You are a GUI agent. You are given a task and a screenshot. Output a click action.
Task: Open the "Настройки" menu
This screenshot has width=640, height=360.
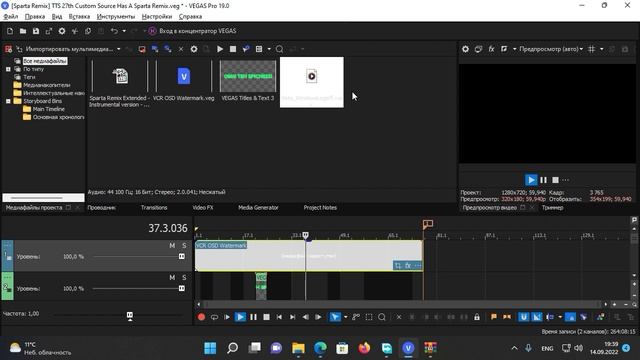coord(157,17)
